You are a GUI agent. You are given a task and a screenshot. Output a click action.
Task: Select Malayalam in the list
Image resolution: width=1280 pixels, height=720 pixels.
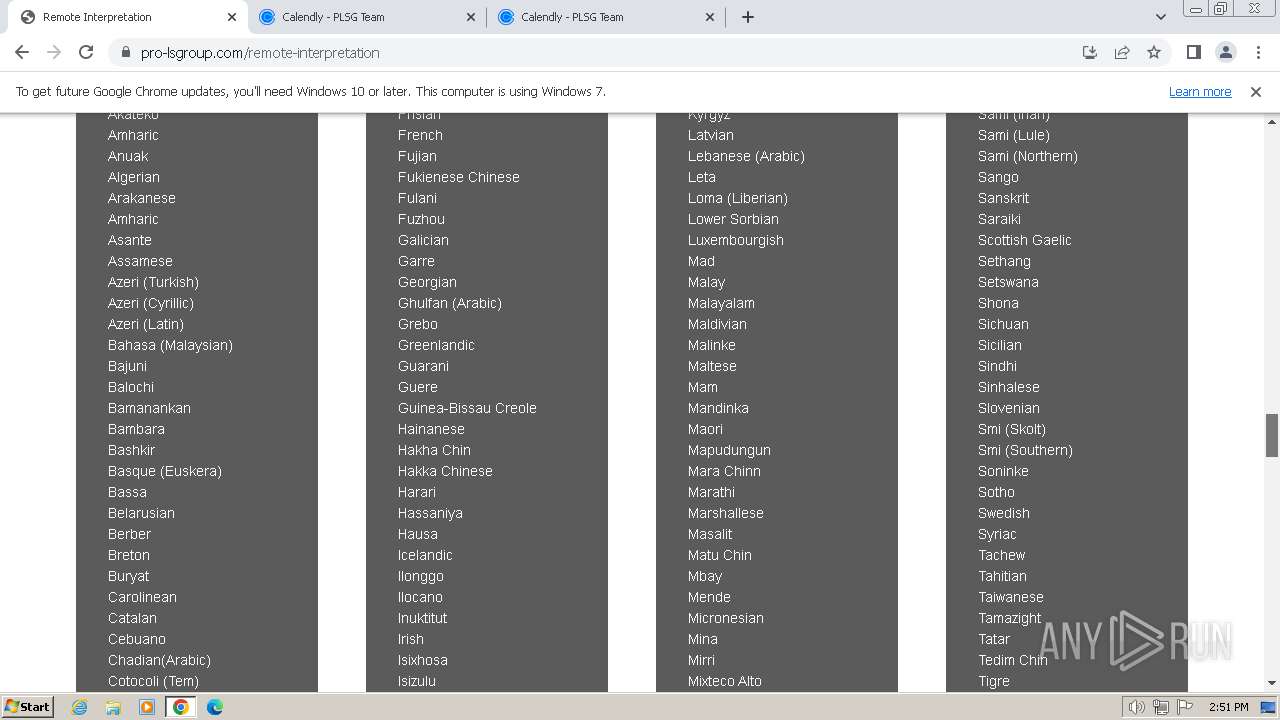tap(721, 303)
